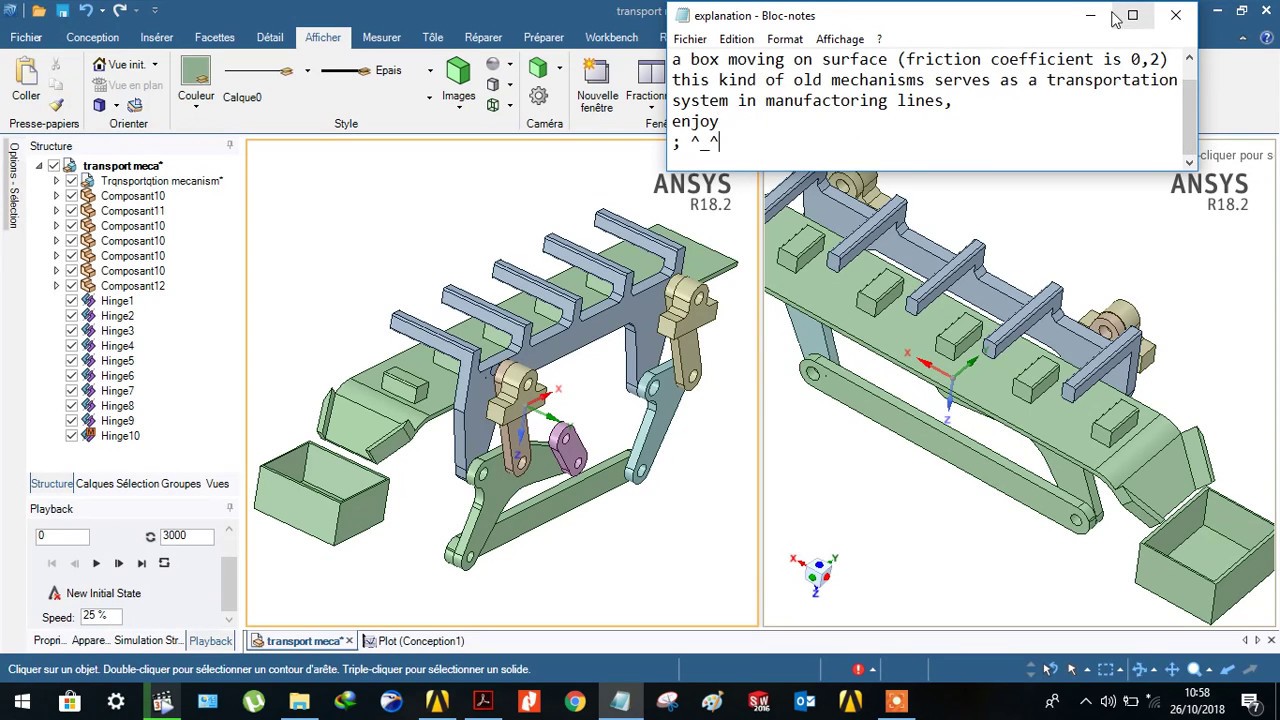Click the Vue init. home view icon
The width and height of the screenshot is (1280, 720).
99,64
